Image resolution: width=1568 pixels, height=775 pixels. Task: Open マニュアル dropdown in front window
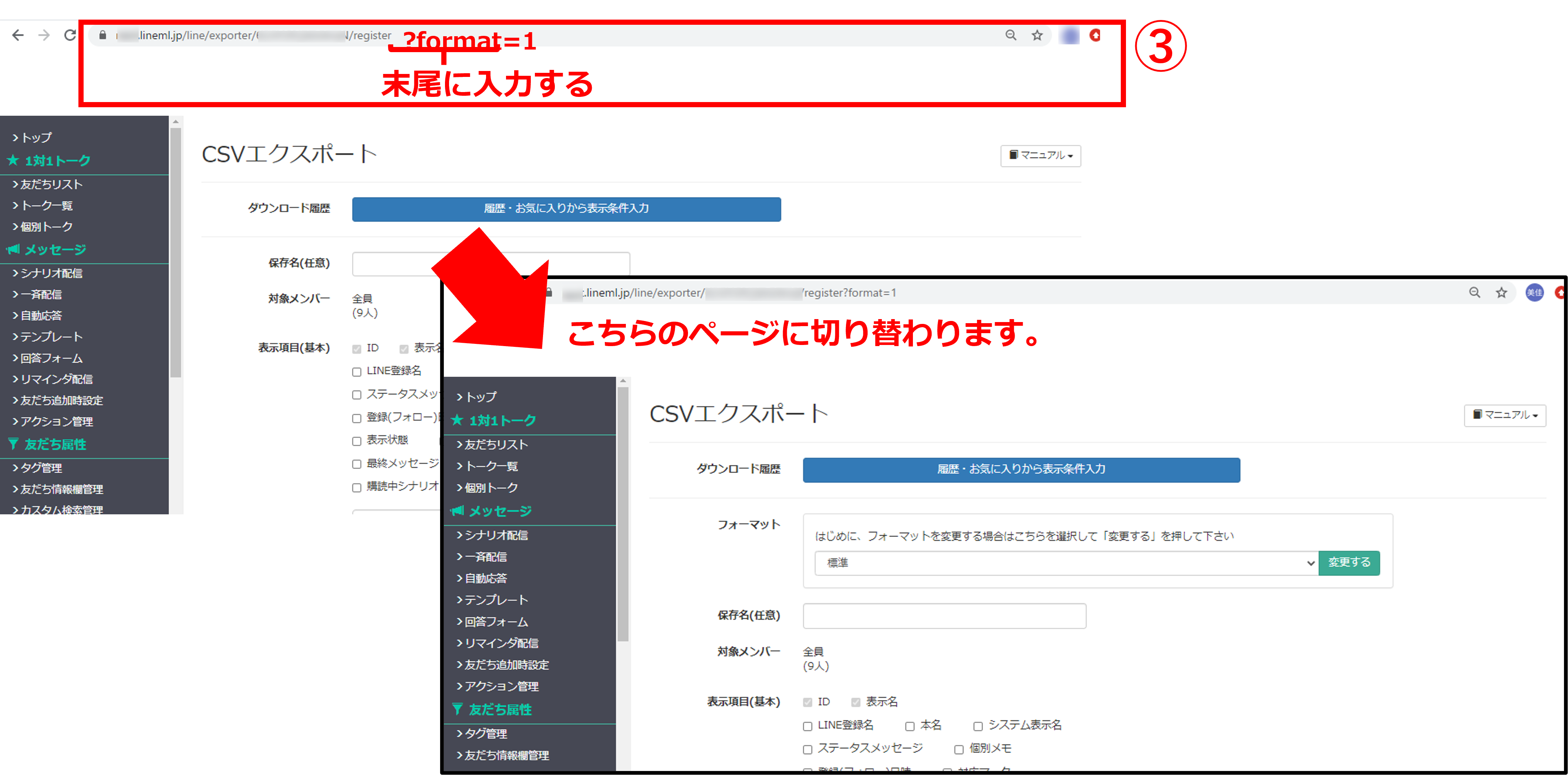(1505, 416)
